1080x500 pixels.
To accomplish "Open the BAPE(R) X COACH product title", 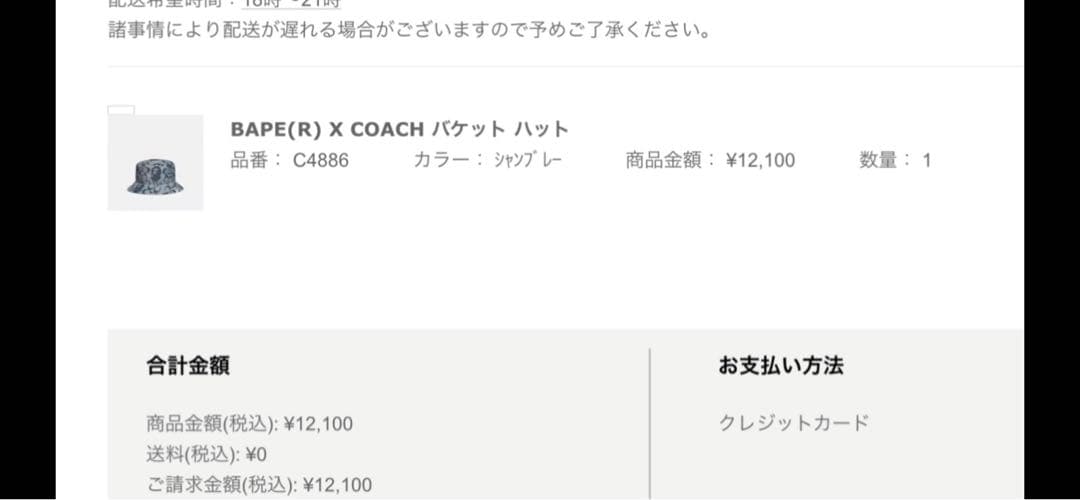I will point(399,129).
